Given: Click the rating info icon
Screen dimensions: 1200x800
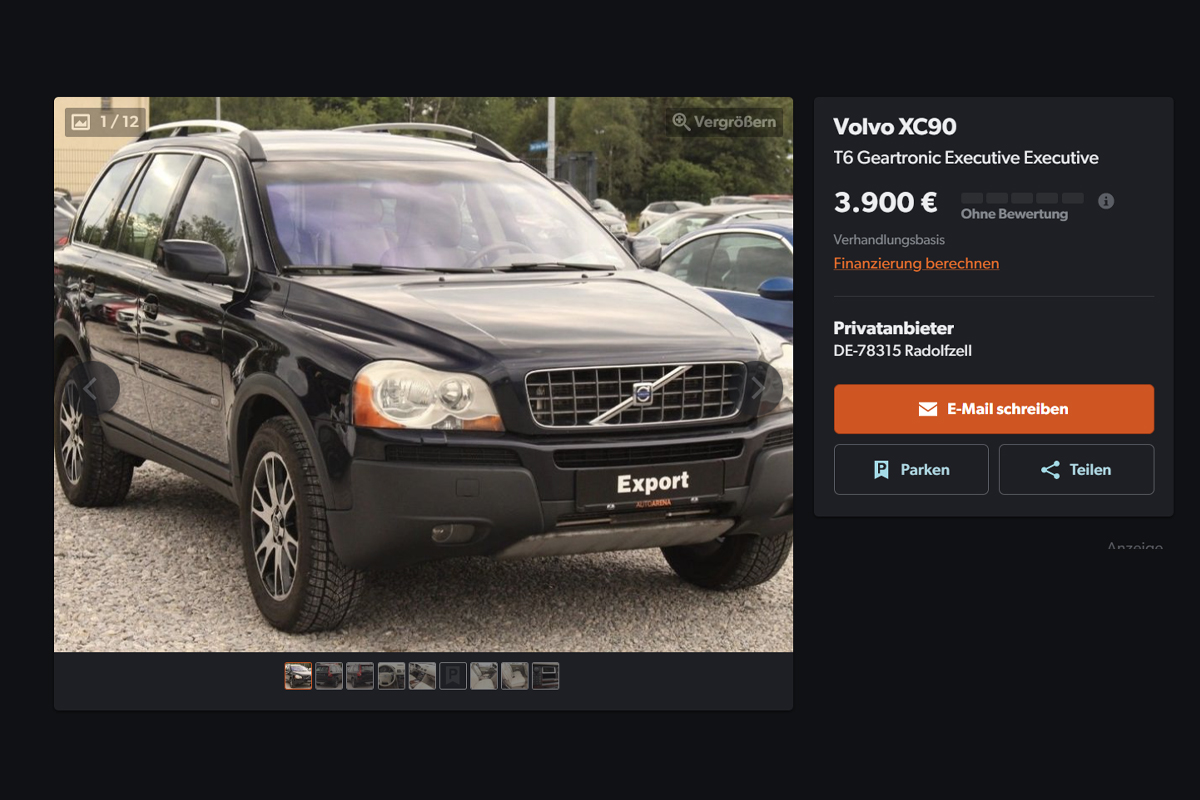Looking at the screenshot, I should [x=1106, y=201].
